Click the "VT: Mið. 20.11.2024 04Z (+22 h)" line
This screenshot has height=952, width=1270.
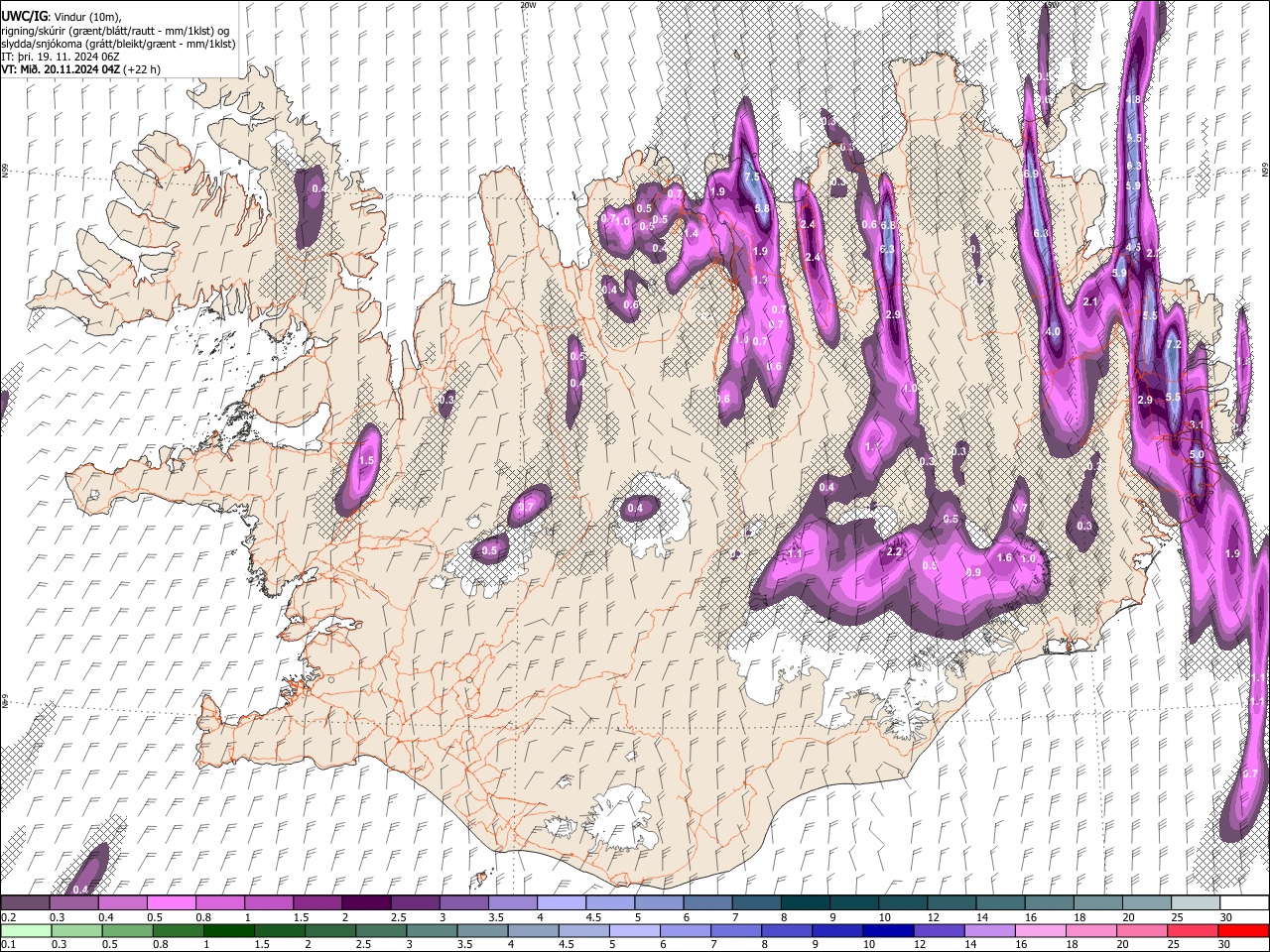click(x=80, y=69)
